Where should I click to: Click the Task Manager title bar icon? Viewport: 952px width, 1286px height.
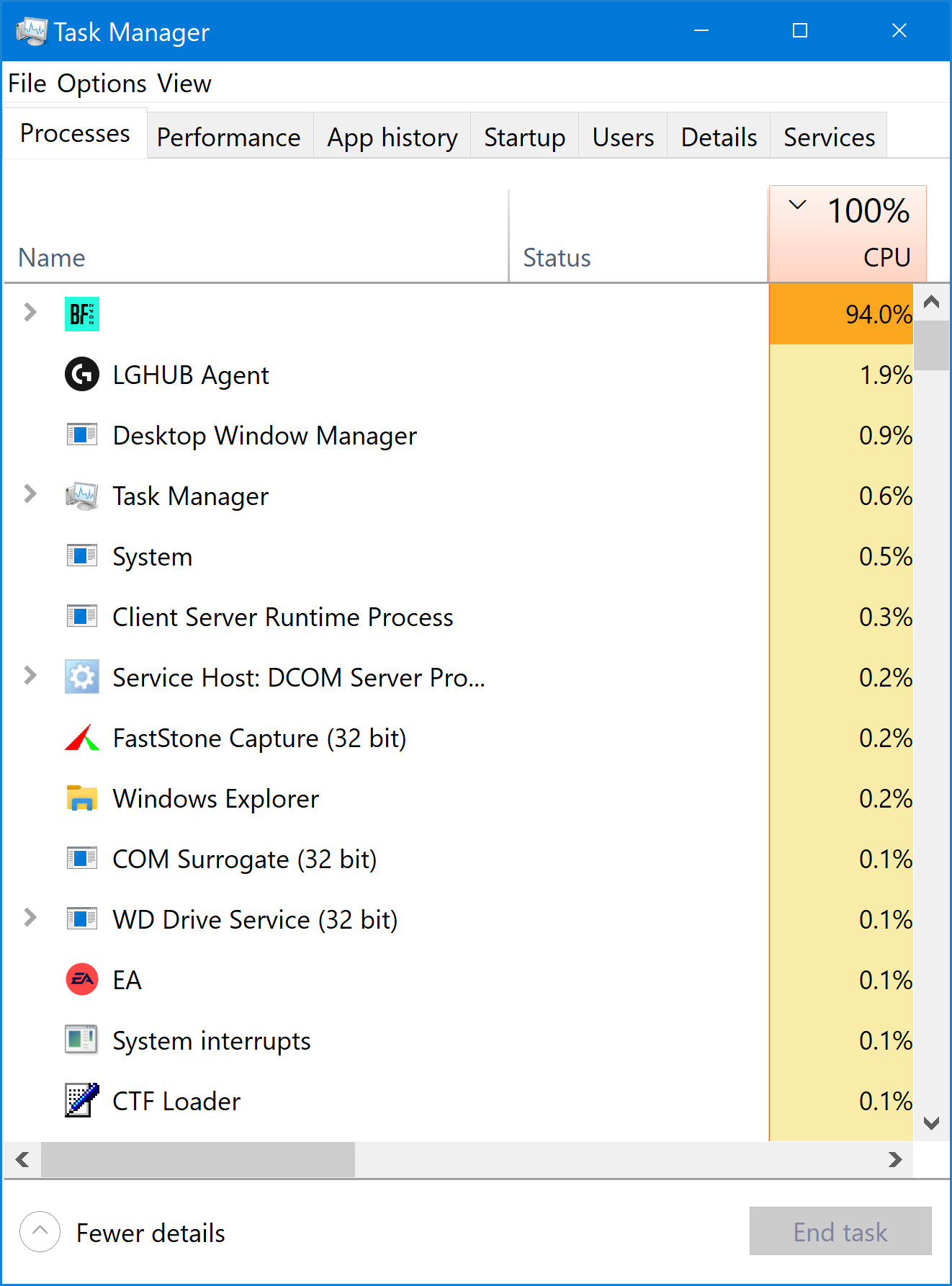(x=32, y=32)
